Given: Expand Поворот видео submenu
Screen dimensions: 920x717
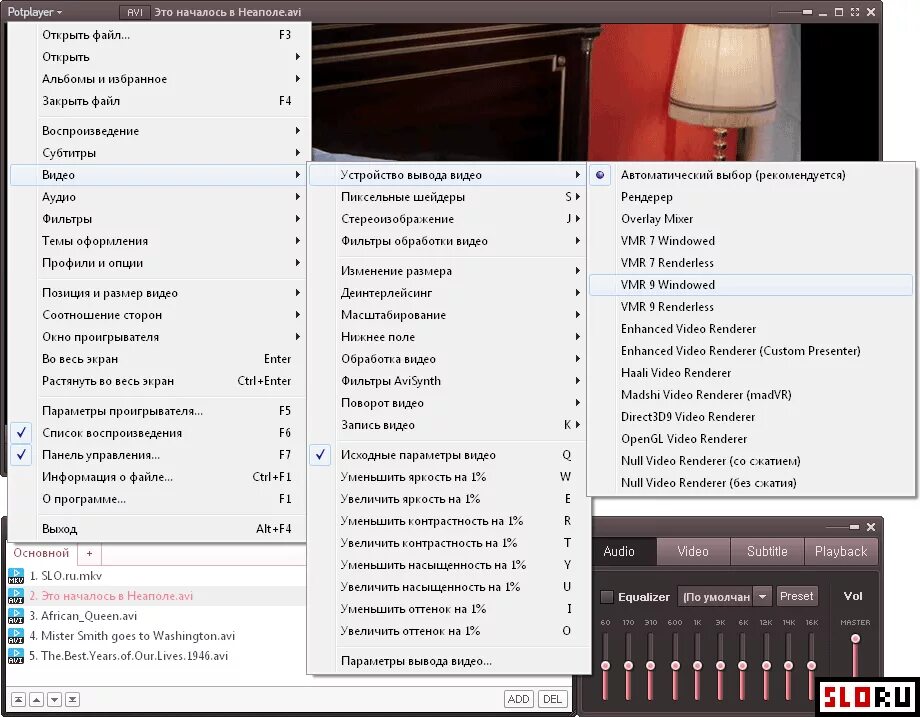Looking at the screenshot, I should [x=448, y=403].
